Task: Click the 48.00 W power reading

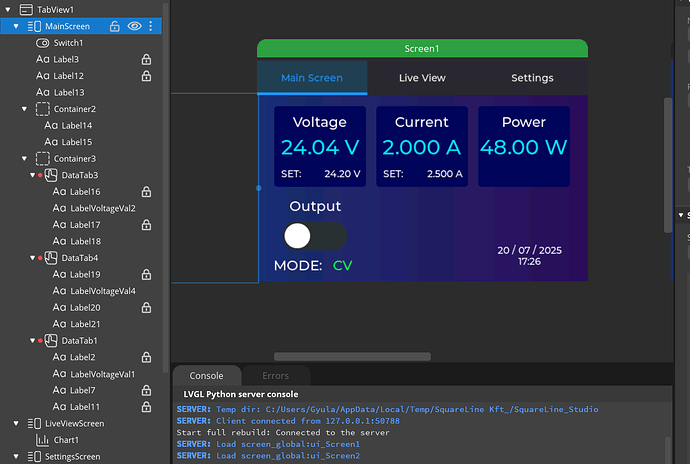Action: [x=524, y=147]
